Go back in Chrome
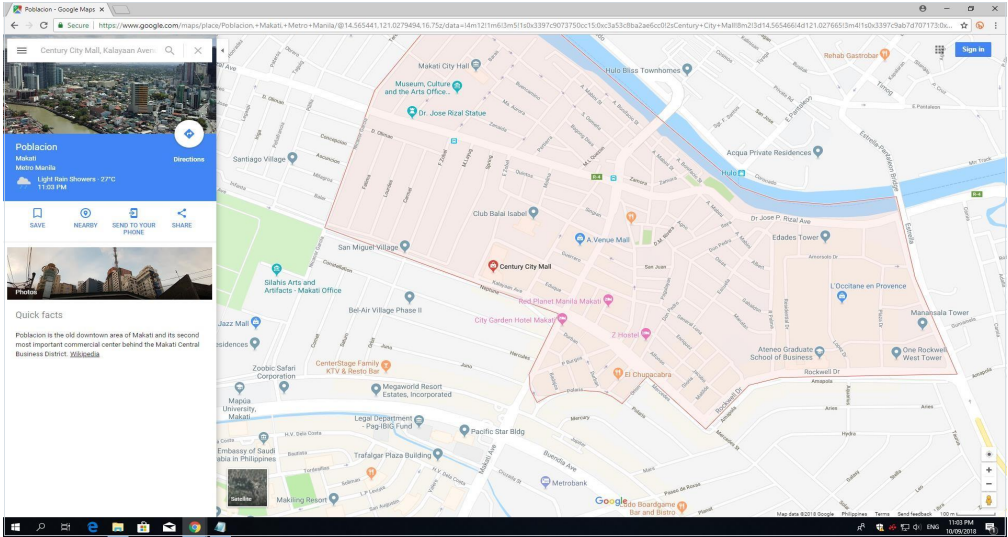The width and height of the screenshot is (1008, 537). (x=13, y=25)
